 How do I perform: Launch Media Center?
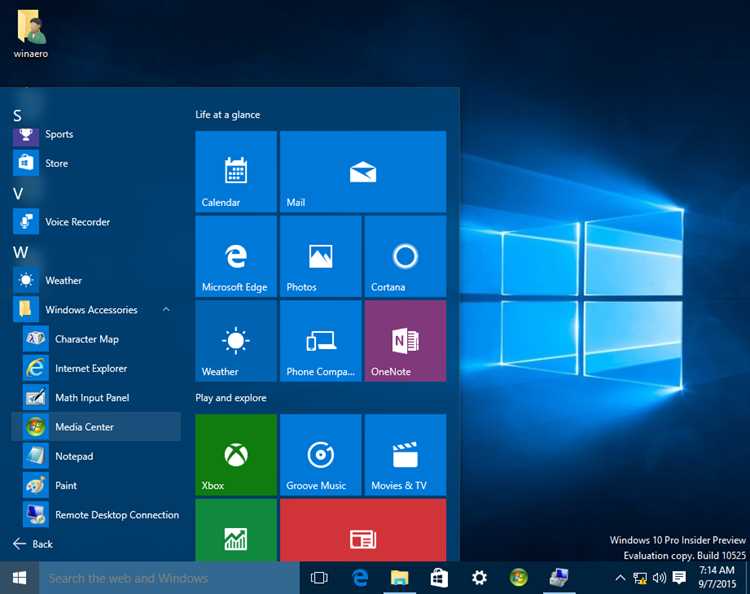coord(96,427)
